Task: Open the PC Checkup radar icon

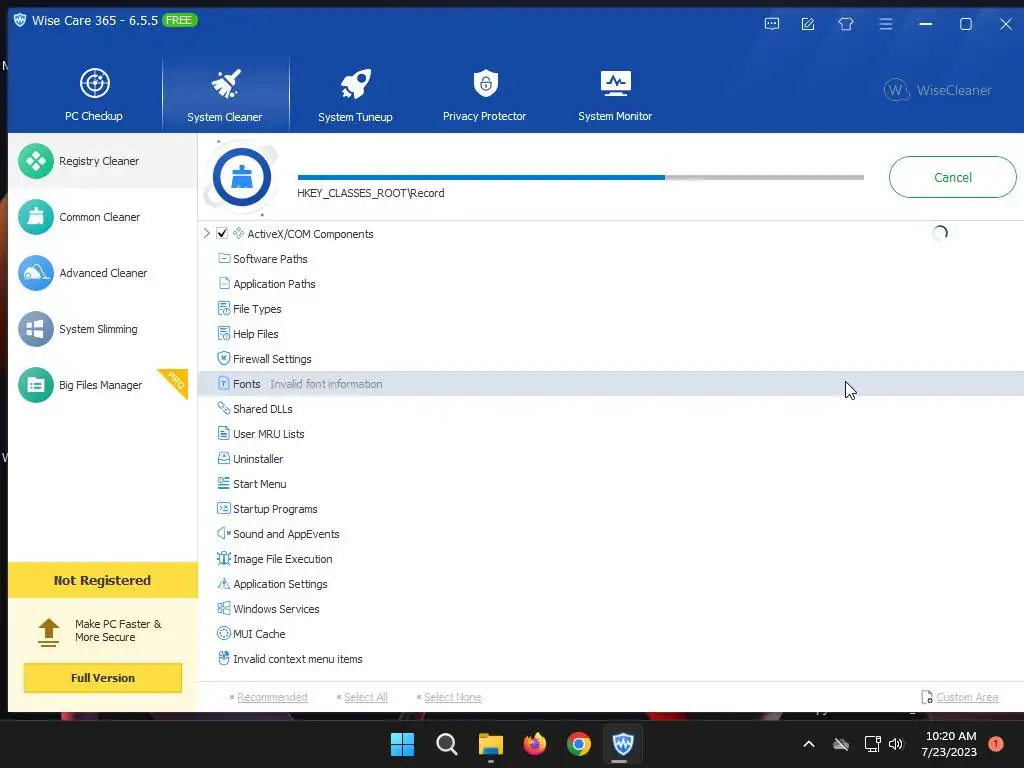Action: pyautogui.click(x=95, y=84)
